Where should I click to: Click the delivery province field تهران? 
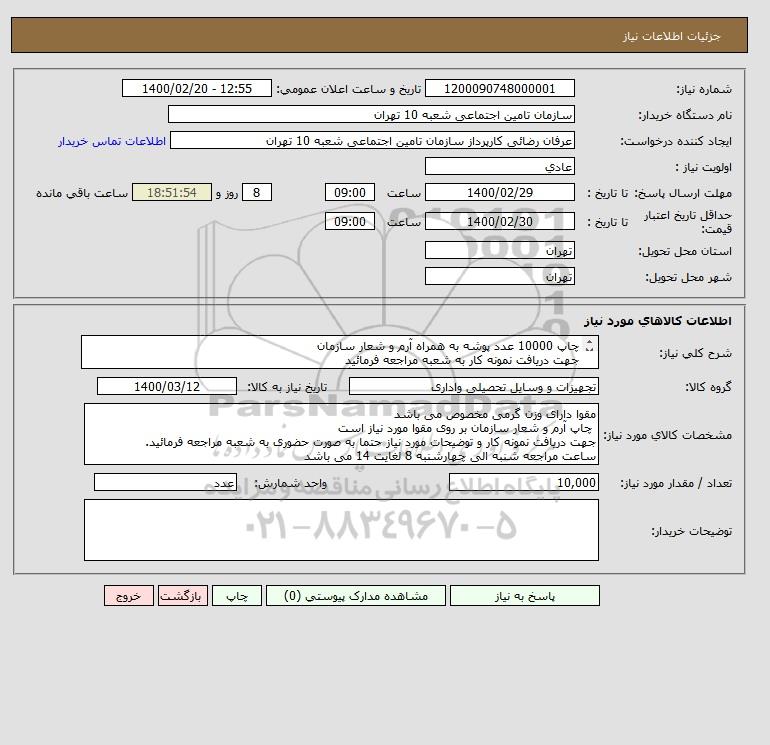coord(499,250)
